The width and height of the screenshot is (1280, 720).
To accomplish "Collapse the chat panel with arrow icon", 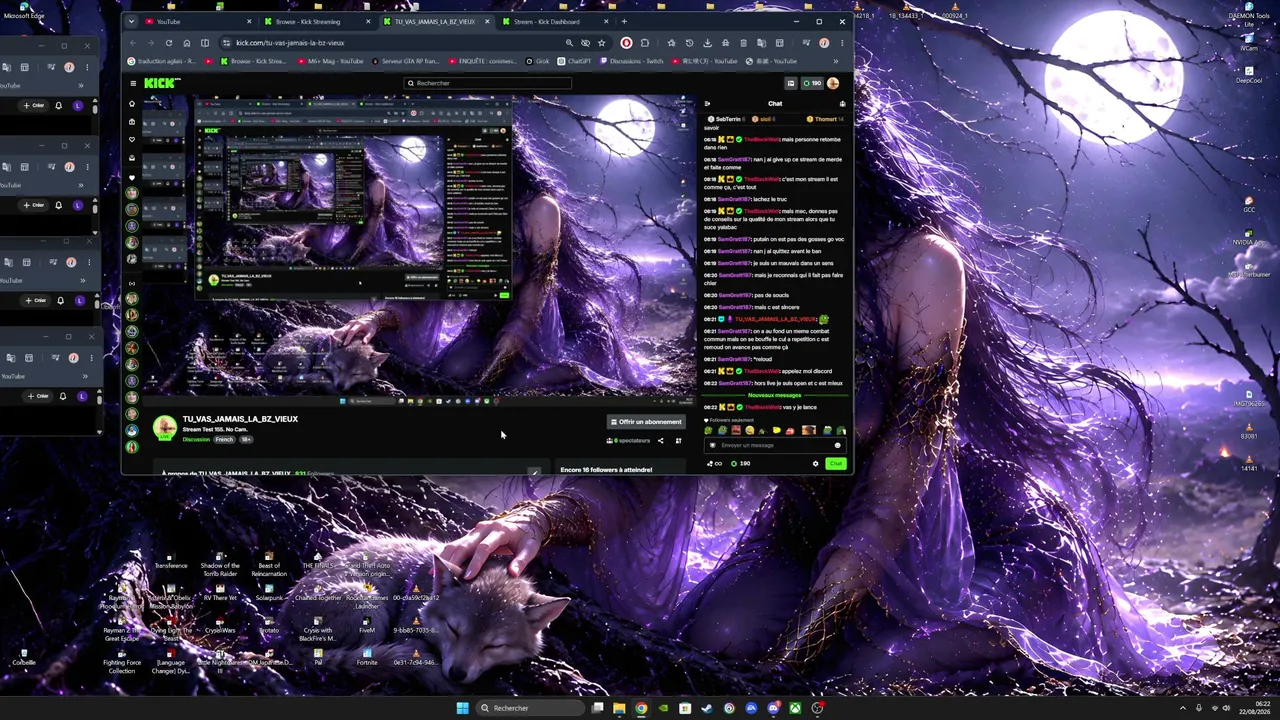I will 707,103.
